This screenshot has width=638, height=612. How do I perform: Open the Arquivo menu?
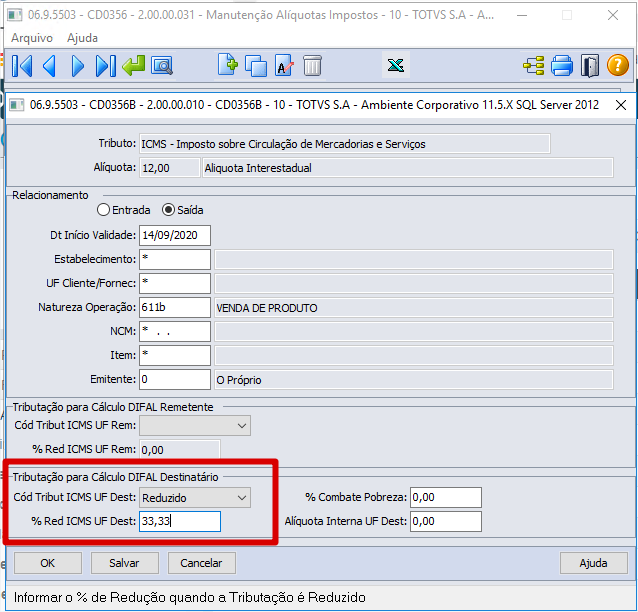(32, 38)
